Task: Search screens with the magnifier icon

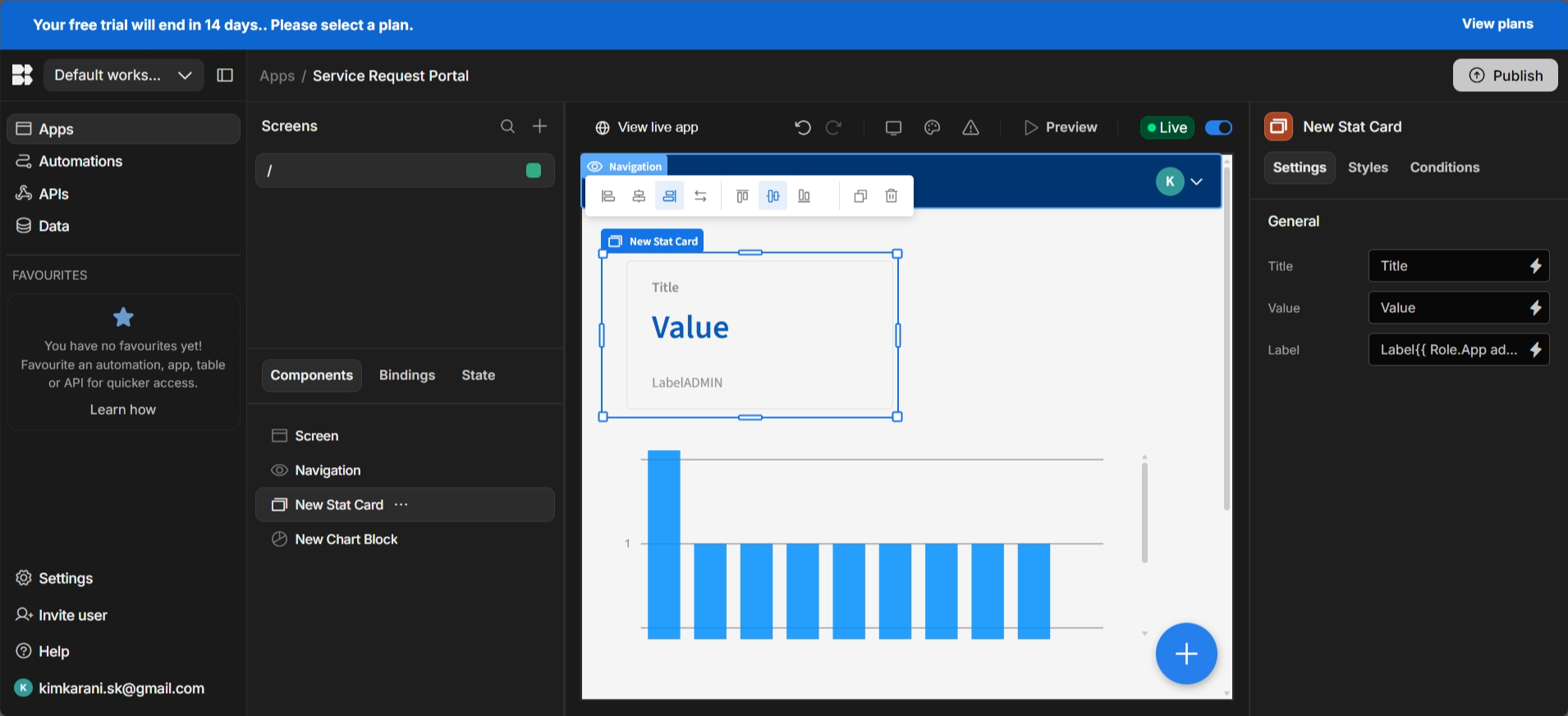Action: pyautogui.click(x=508, y=126)
